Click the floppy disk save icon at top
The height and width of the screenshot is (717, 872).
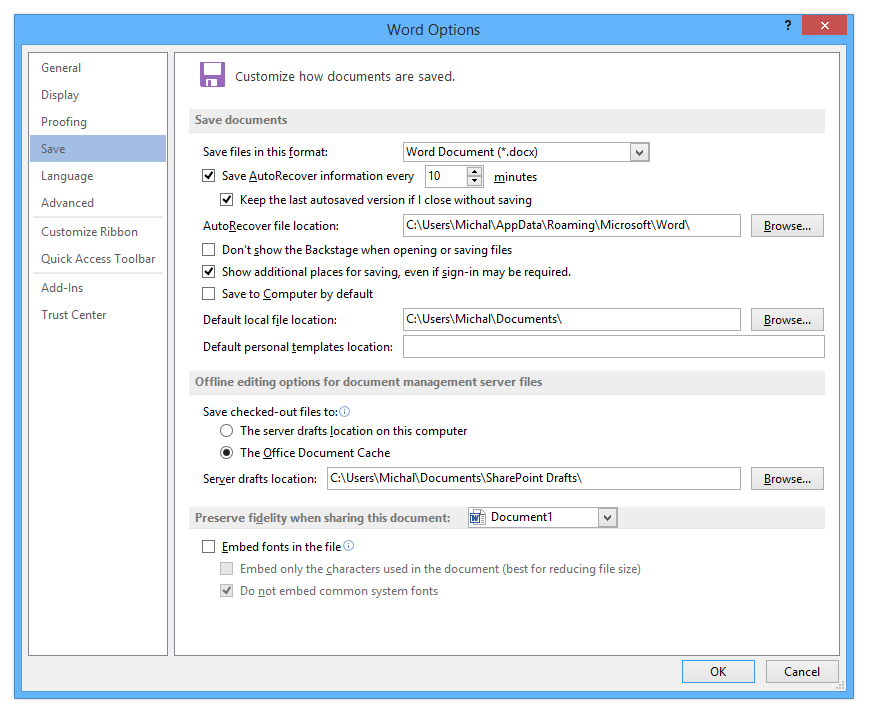click(x=212, y=74)
